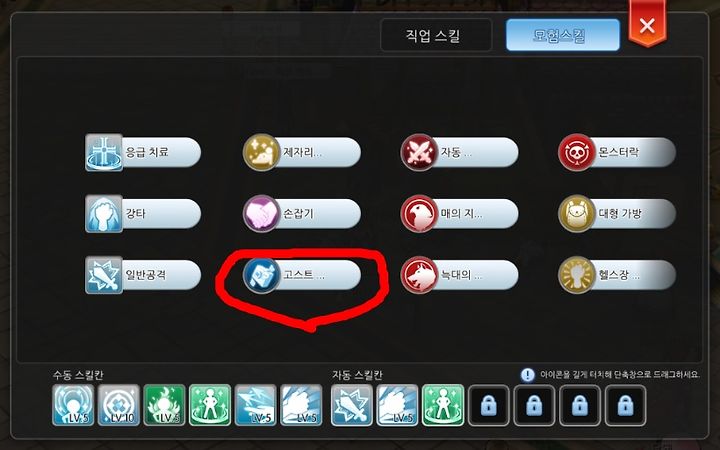Tap the 강타 bash skill icon
This screenshot has height=450, width=720.
pos(104,214)
